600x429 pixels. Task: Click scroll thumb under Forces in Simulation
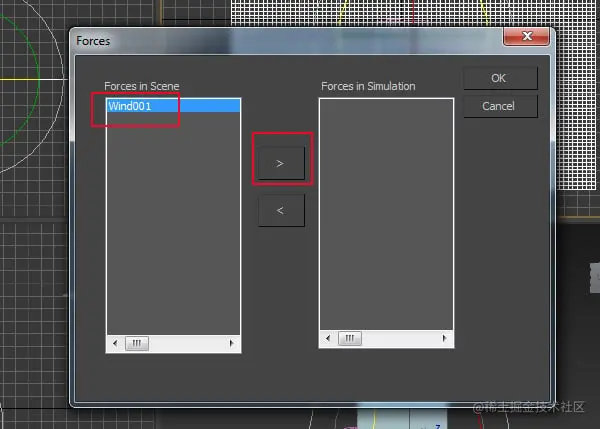click(x=350, y=338)
